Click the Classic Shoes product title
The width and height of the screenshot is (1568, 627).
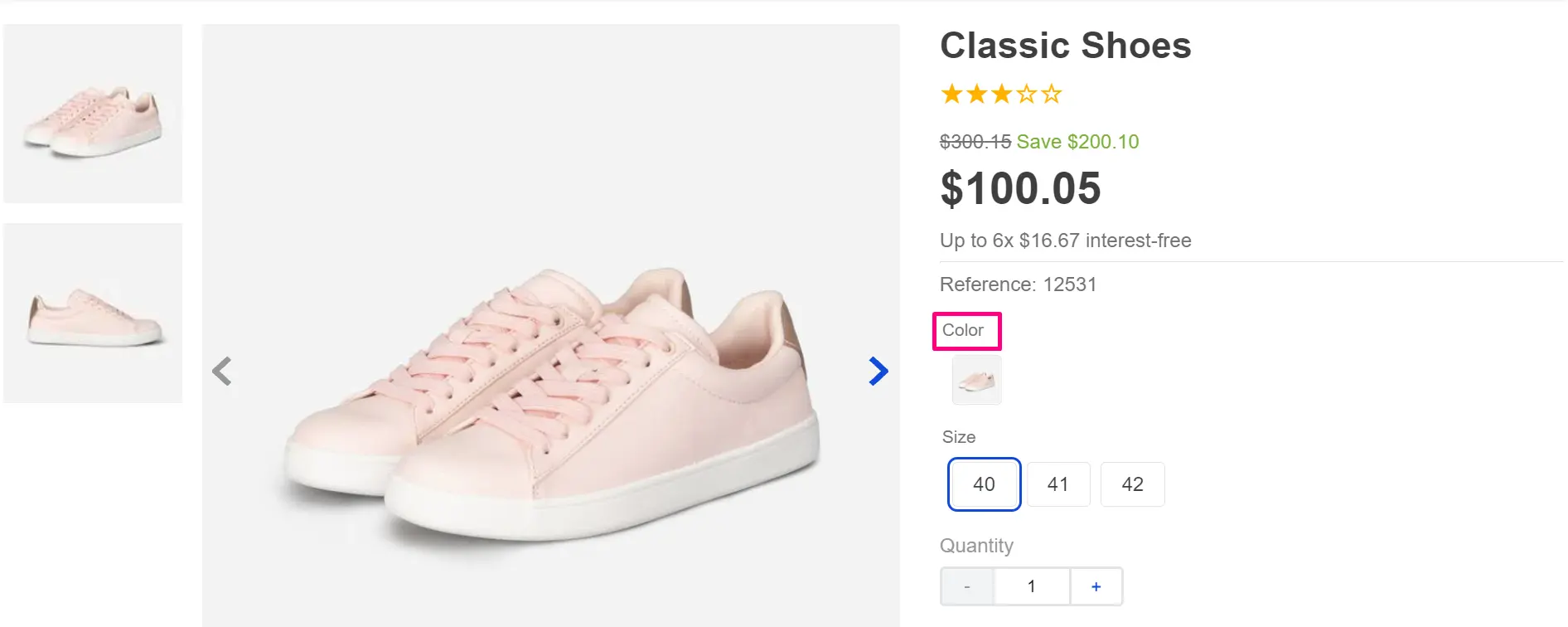pos(1065,46)
